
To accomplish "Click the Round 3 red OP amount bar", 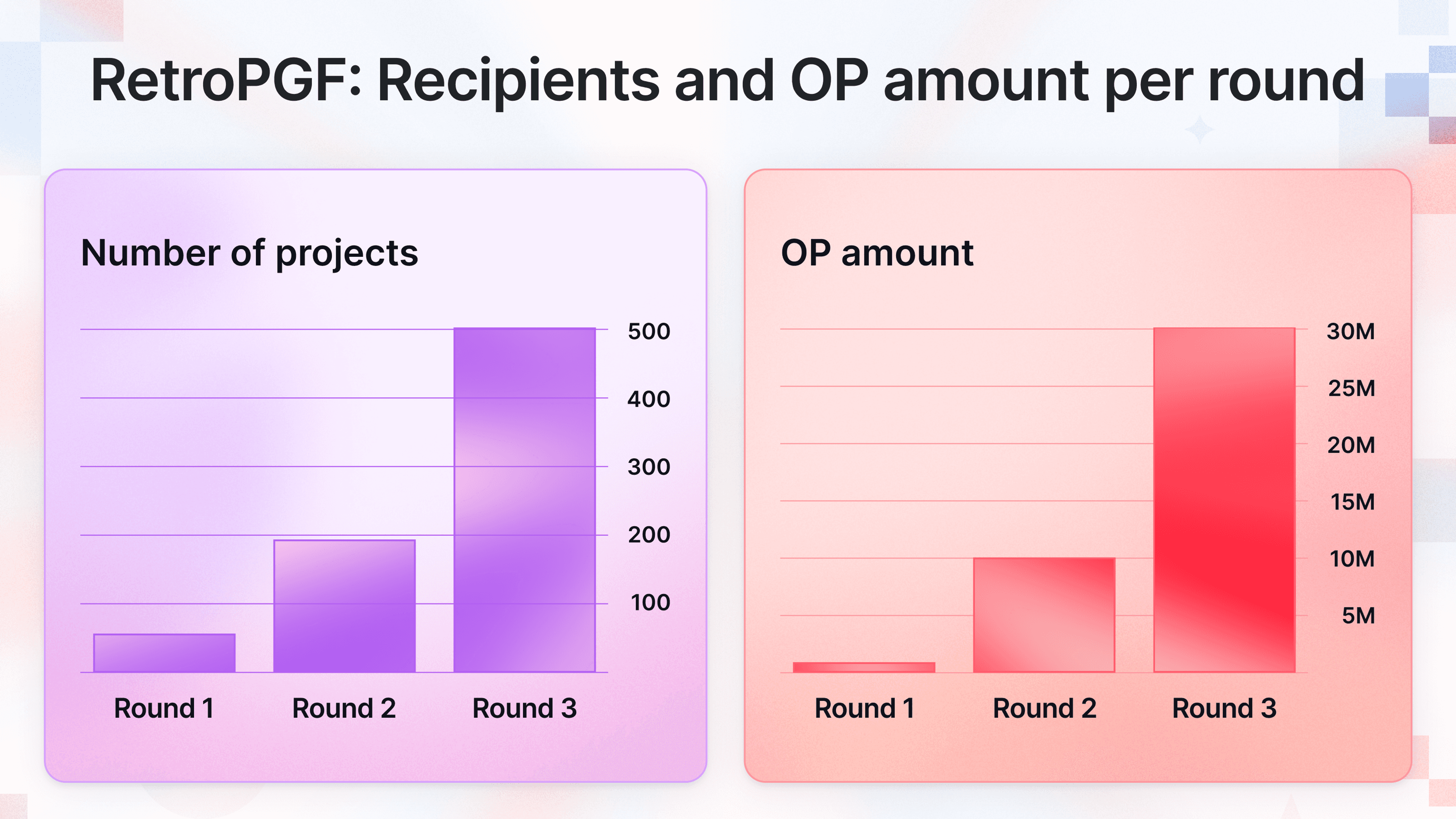I will coord(1224,500).
